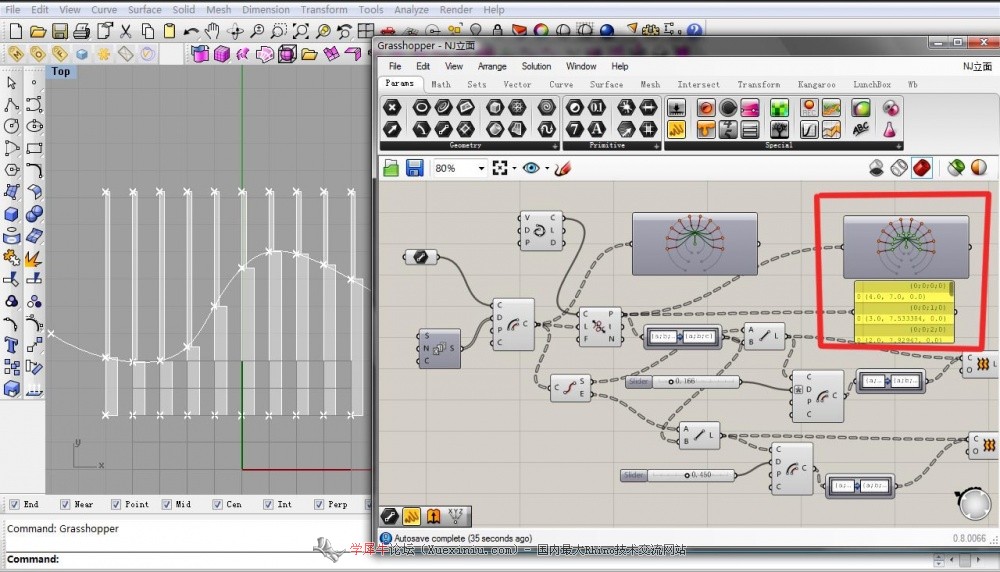
Task: Toggle the Near osnap checkbox
Action: (64, 504)
